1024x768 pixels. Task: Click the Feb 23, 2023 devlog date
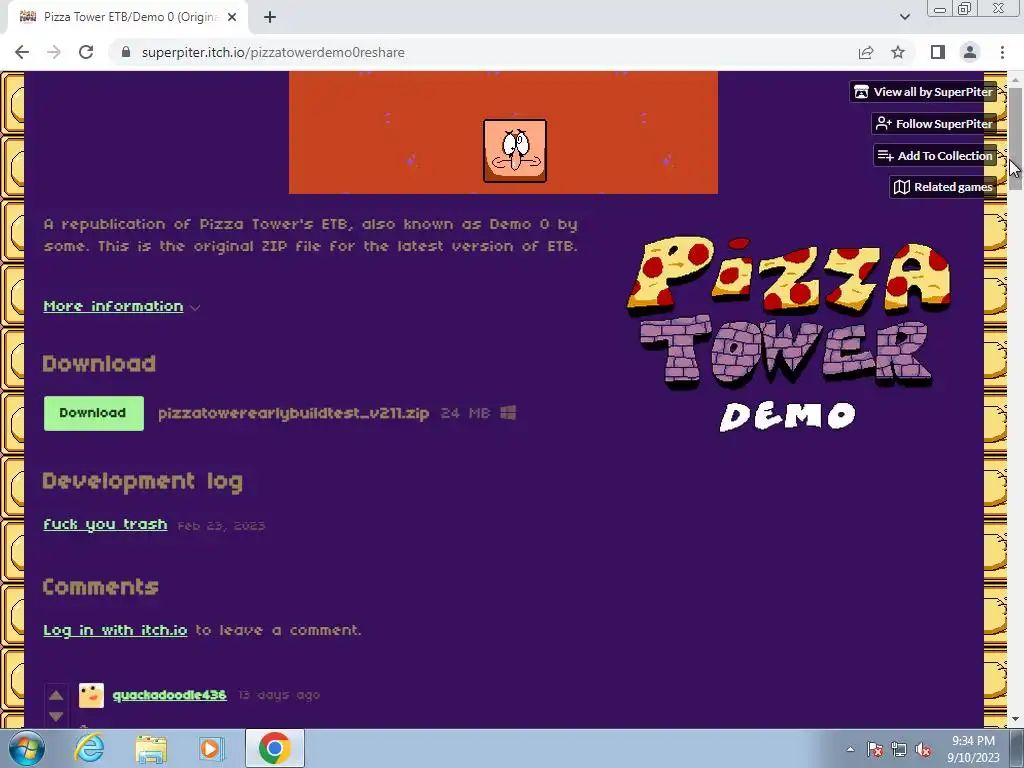click(221, 526)
